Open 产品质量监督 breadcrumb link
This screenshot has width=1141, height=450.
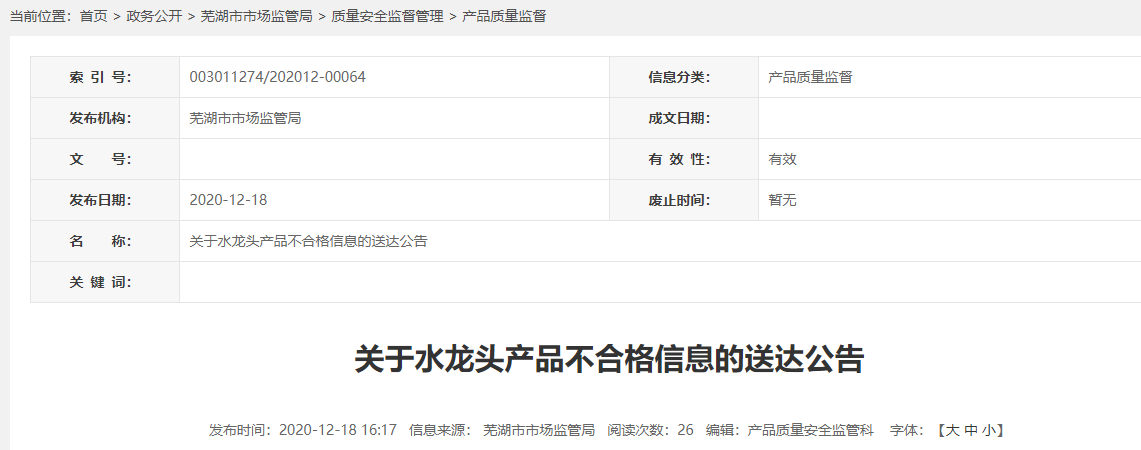click(x=504, y=16)
